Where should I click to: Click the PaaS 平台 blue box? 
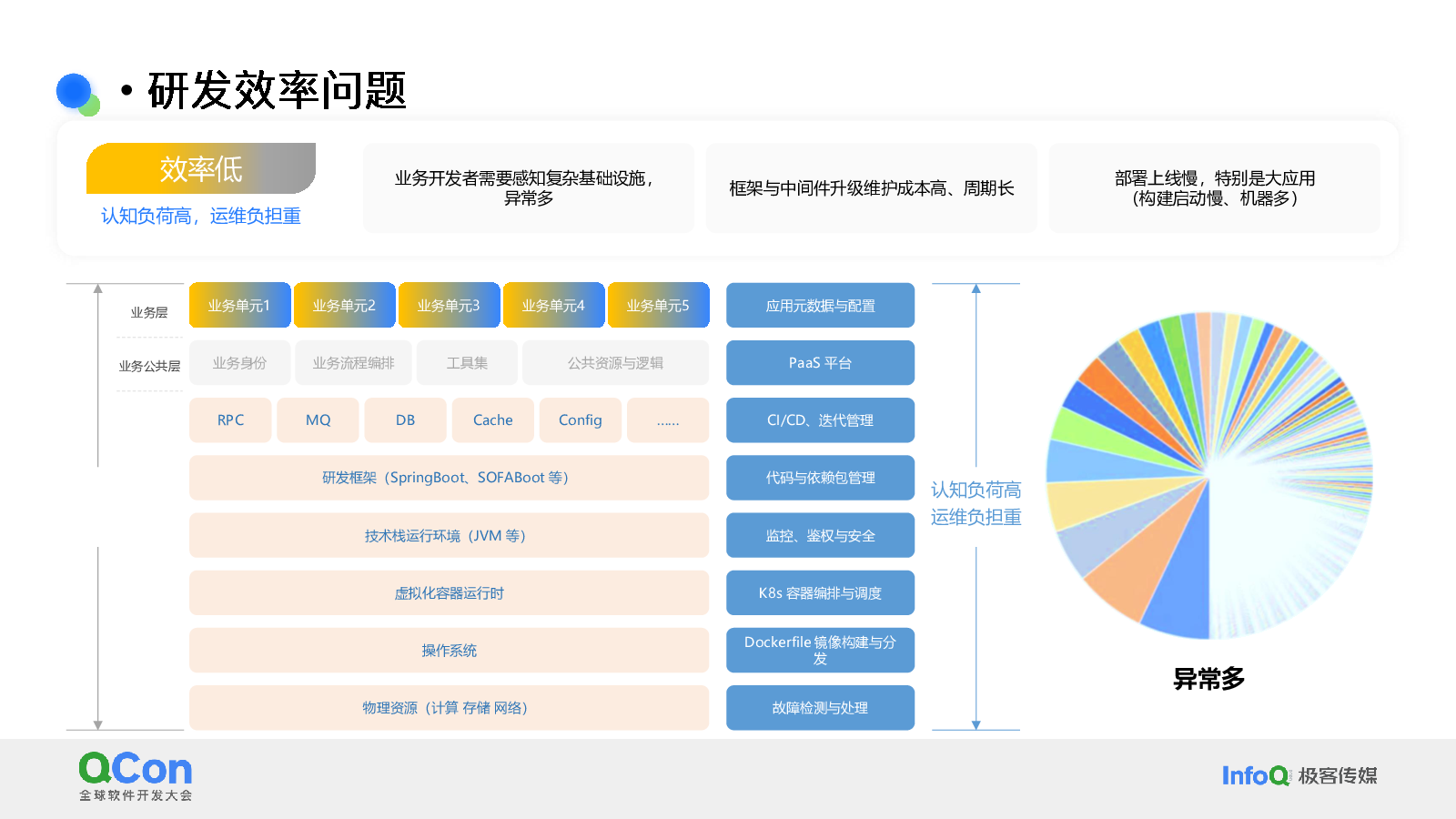820,363
